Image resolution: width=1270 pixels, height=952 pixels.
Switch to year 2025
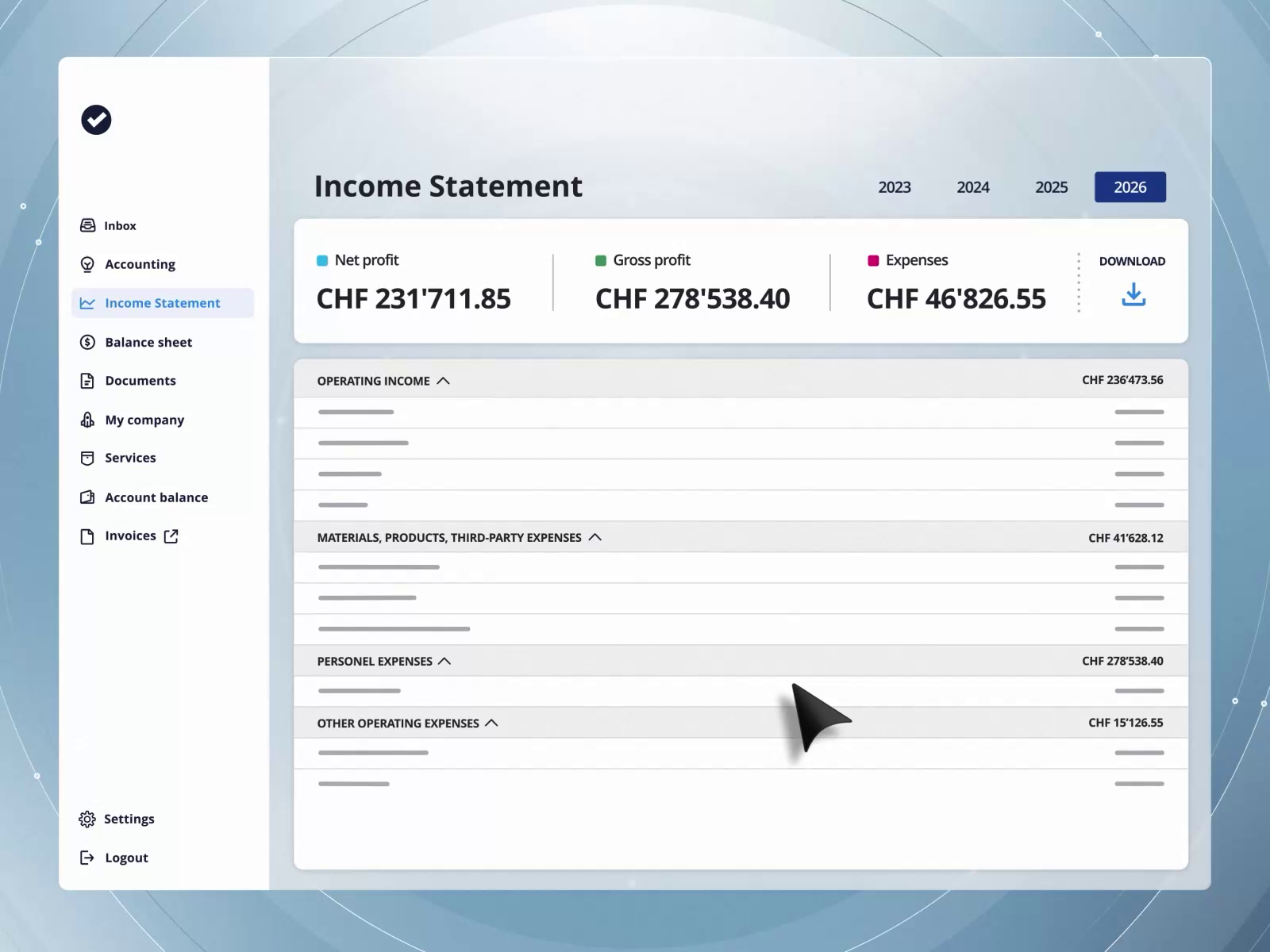click(x=1052, y=187)
